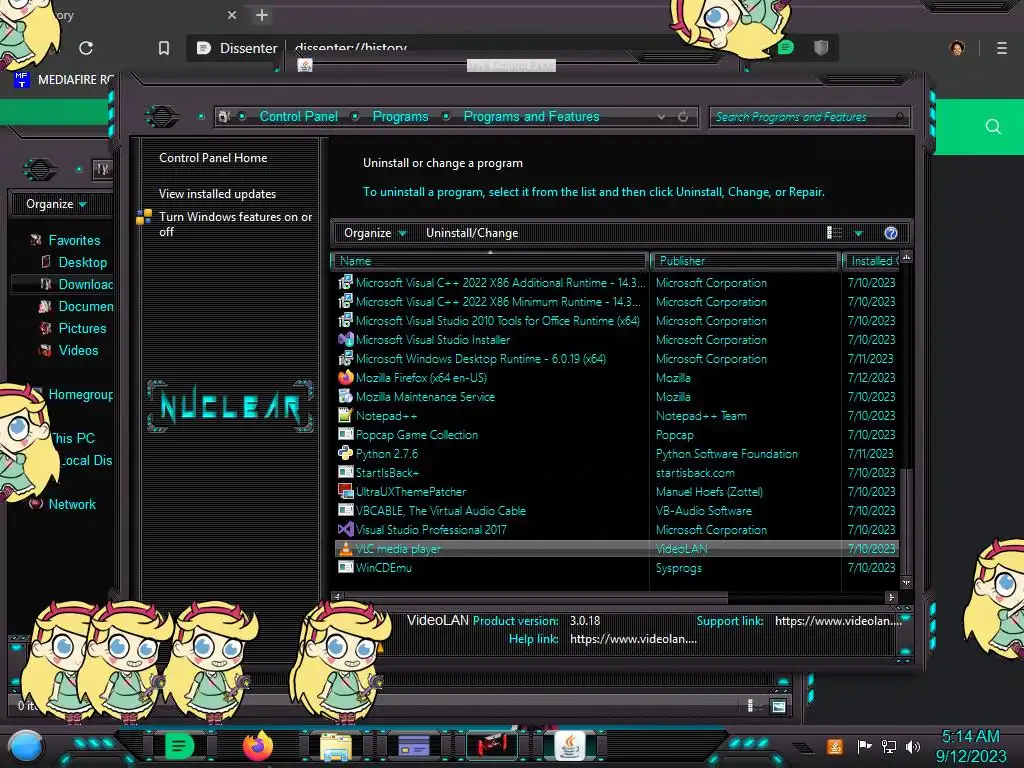Click the Action Center flag tray icon
The height and width of the screenshot is (768, 1024).
(x=865, y=746)
